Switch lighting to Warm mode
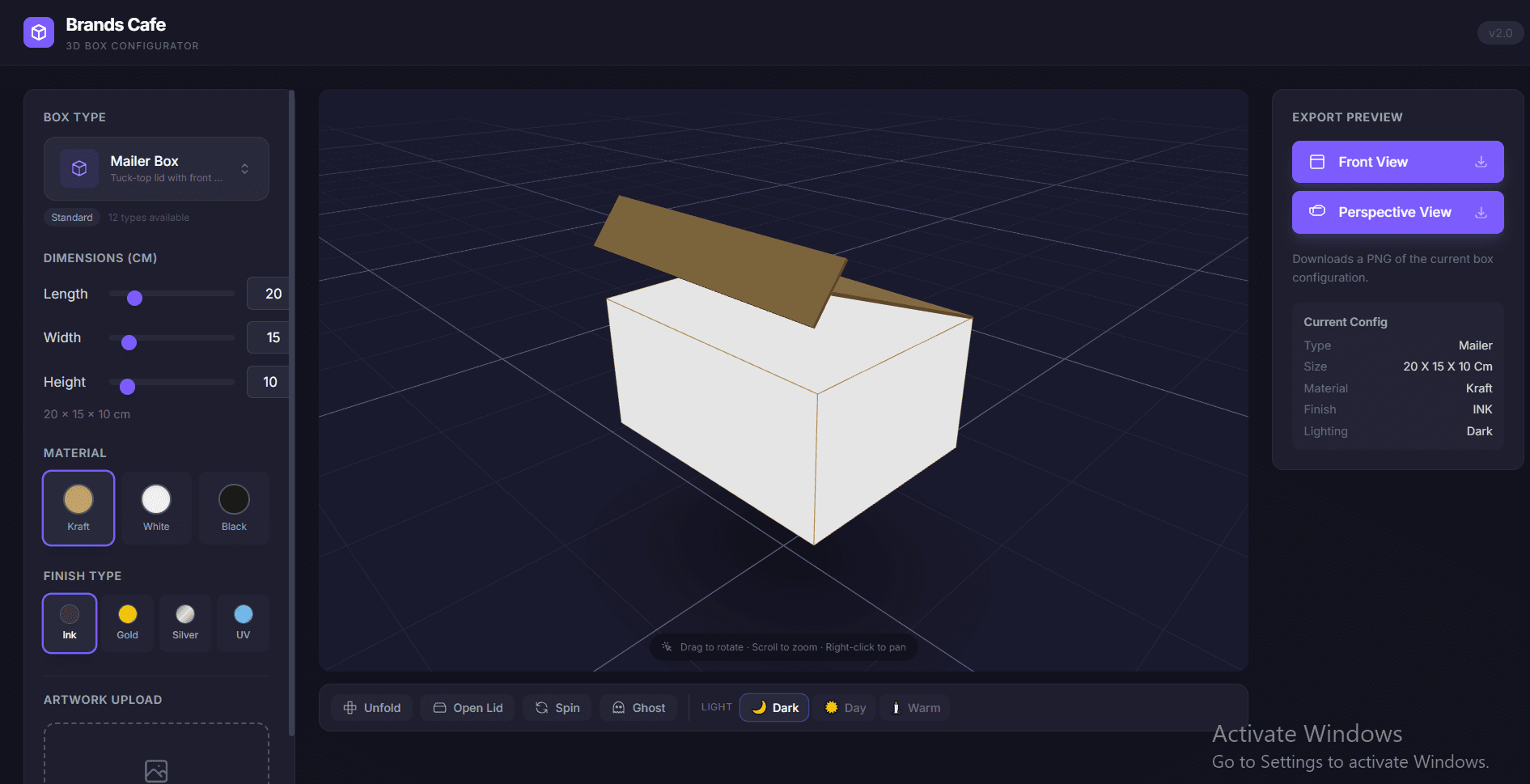 (x=914, y=707)
